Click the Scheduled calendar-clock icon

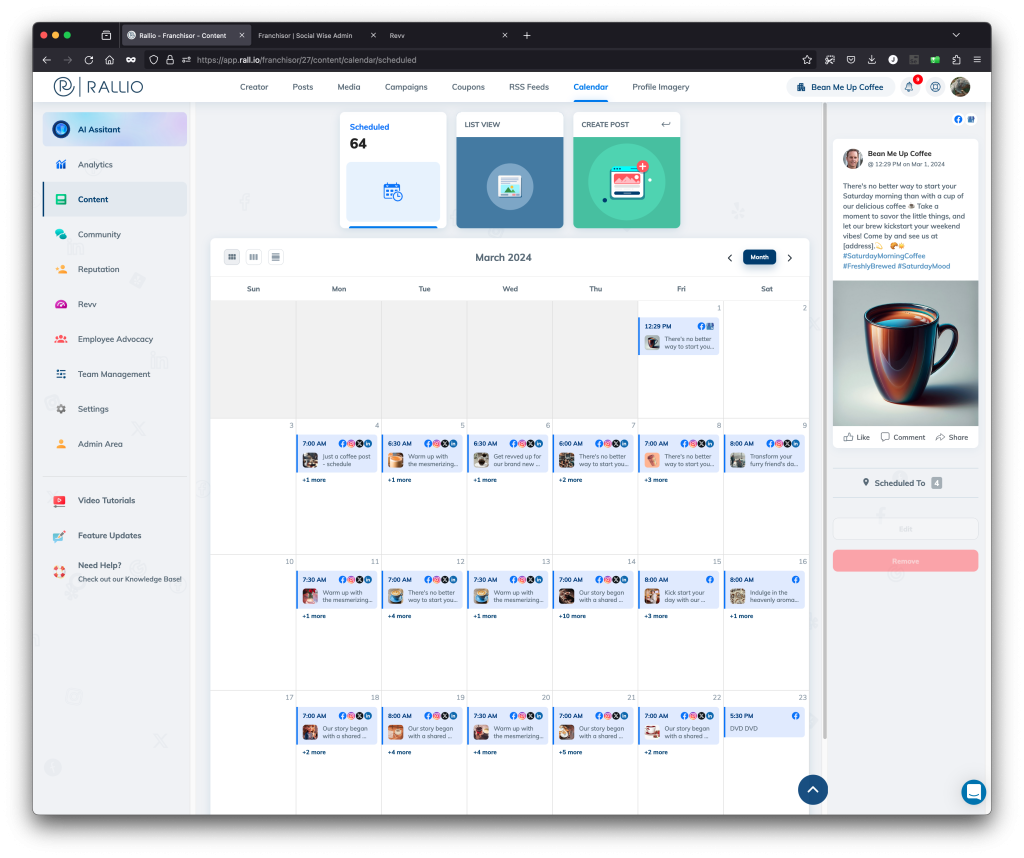coord(393,192)
